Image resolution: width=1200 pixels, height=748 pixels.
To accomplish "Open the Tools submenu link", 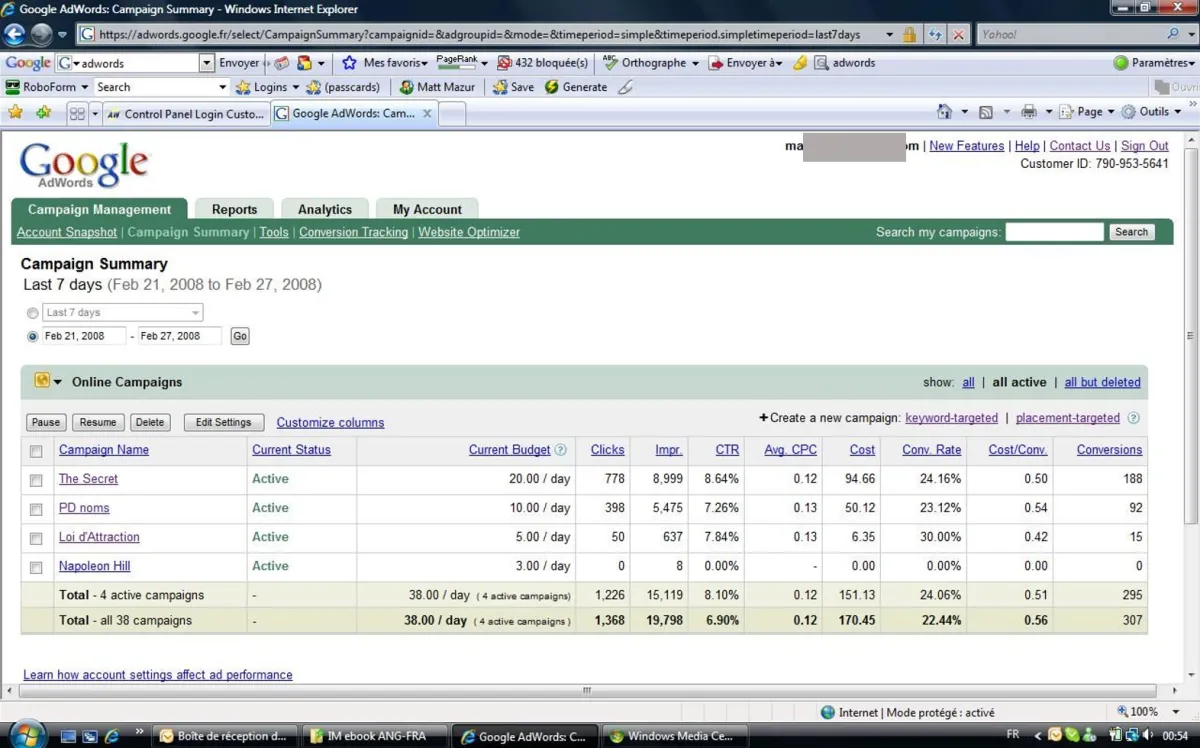I will pyautogui.click(x=274, y=232).
